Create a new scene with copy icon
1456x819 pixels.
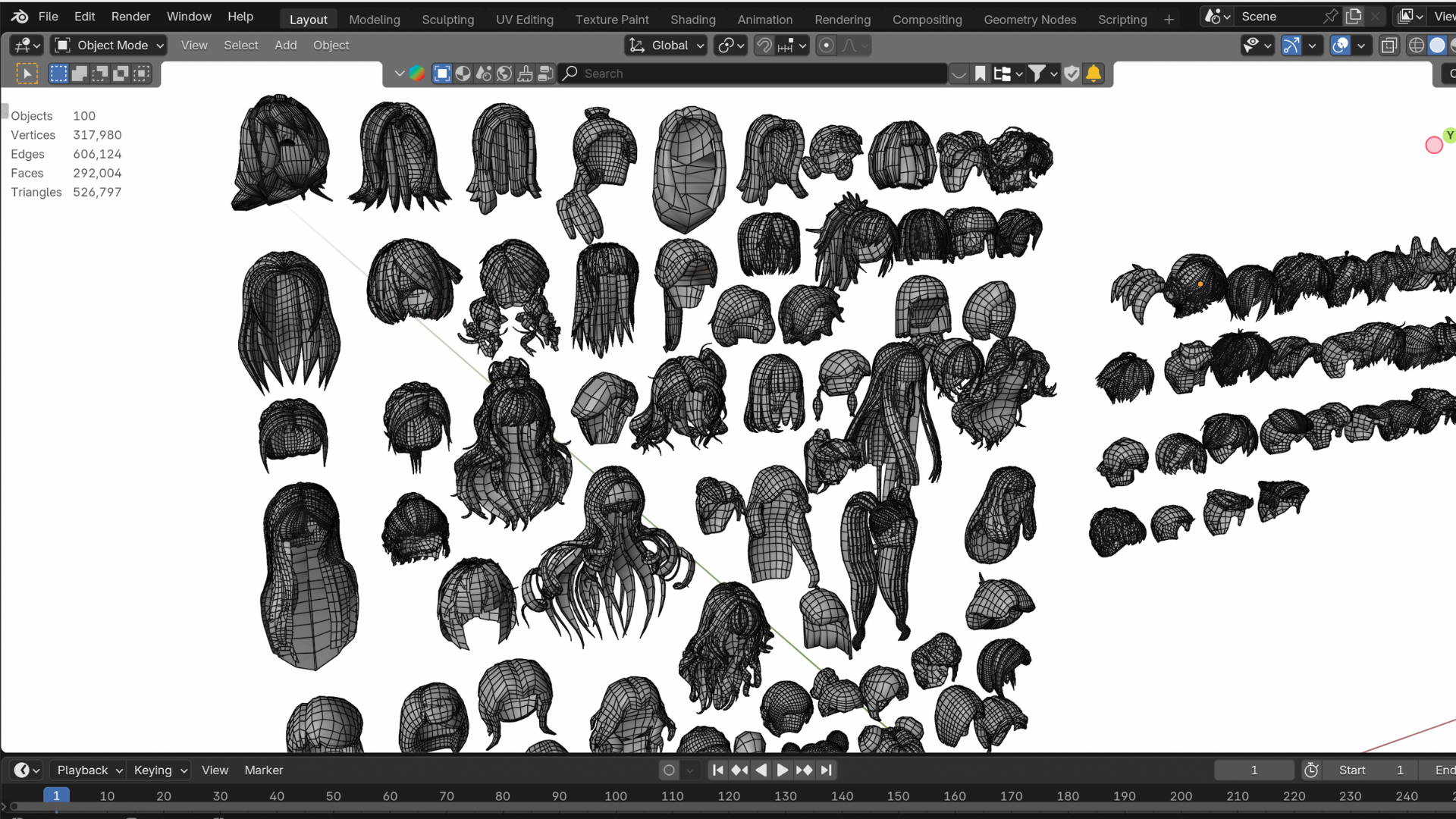click(1354, 17)
